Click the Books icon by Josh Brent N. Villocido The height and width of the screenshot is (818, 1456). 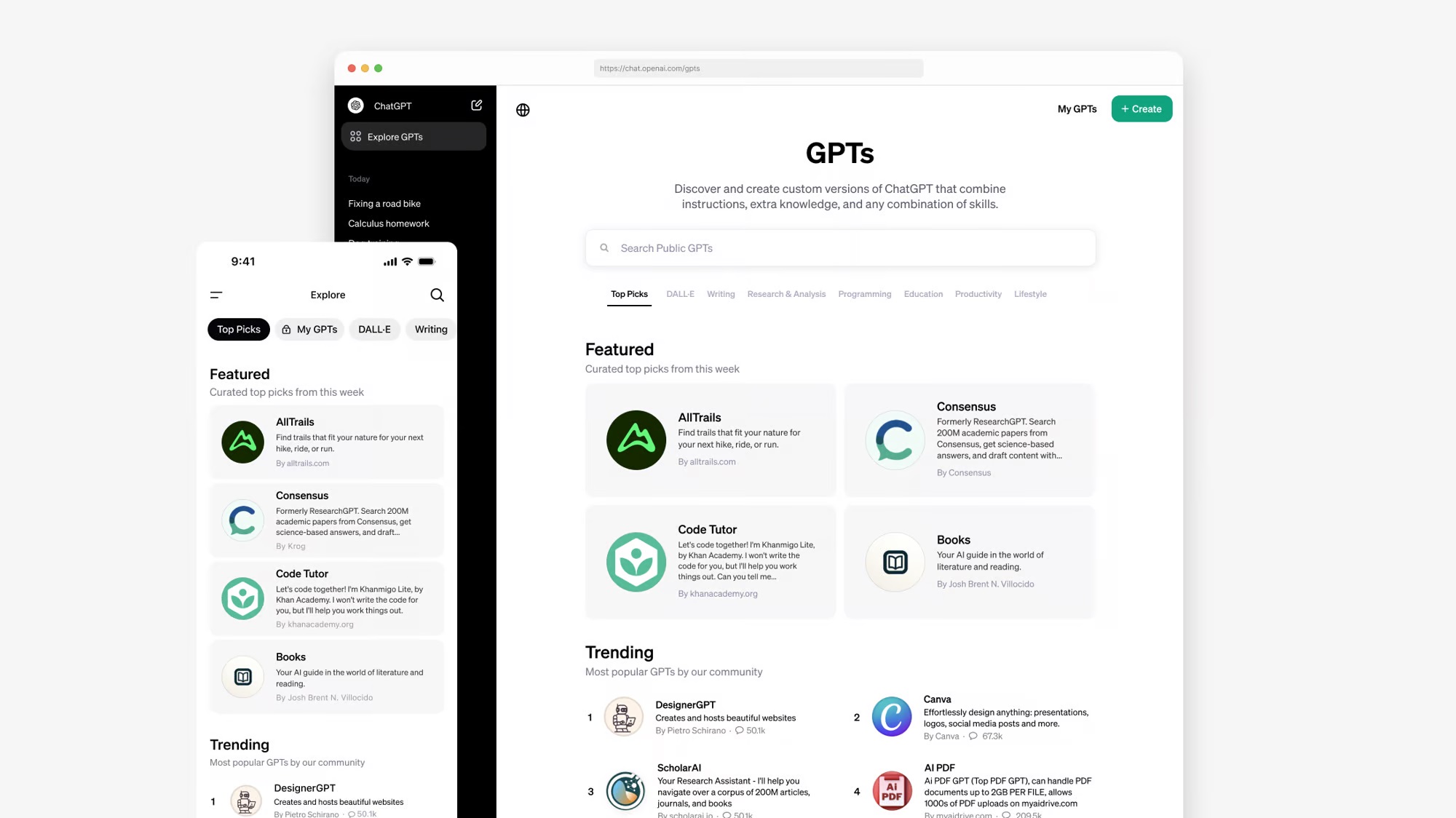(x=894, y=561)
